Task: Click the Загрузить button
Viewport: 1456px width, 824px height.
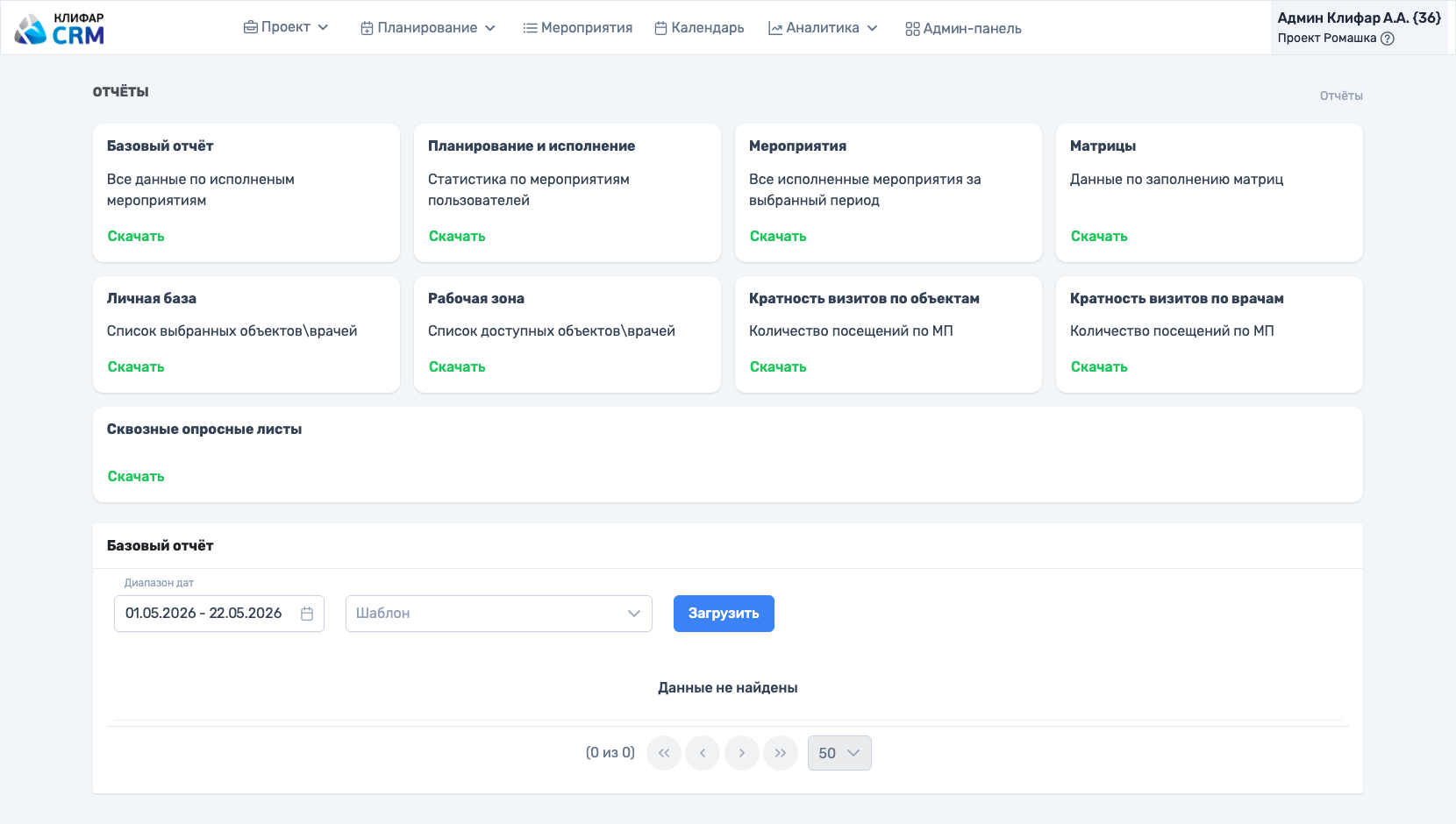Action: coord(724,614)
